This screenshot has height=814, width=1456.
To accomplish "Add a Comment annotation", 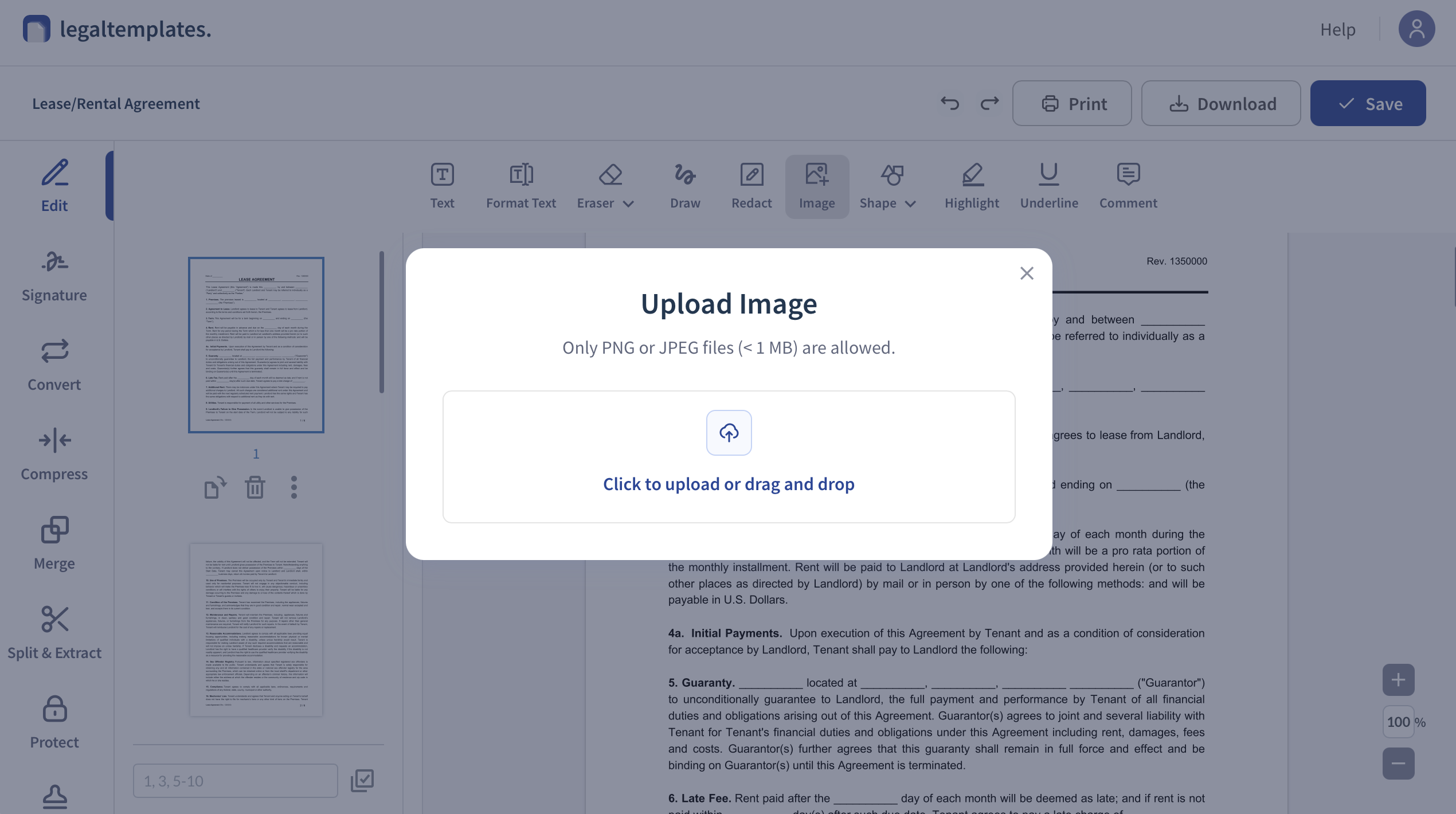I will (x=1128, y=186).
